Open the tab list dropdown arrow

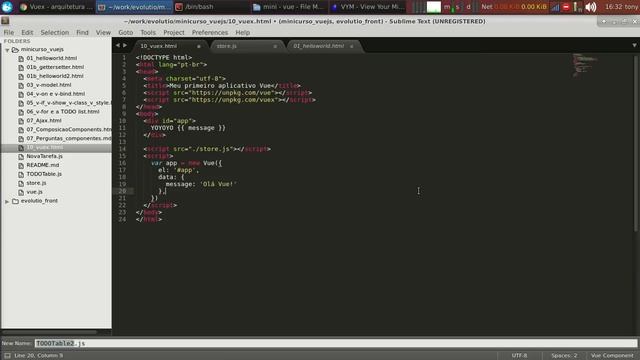[x=634, y=45]
